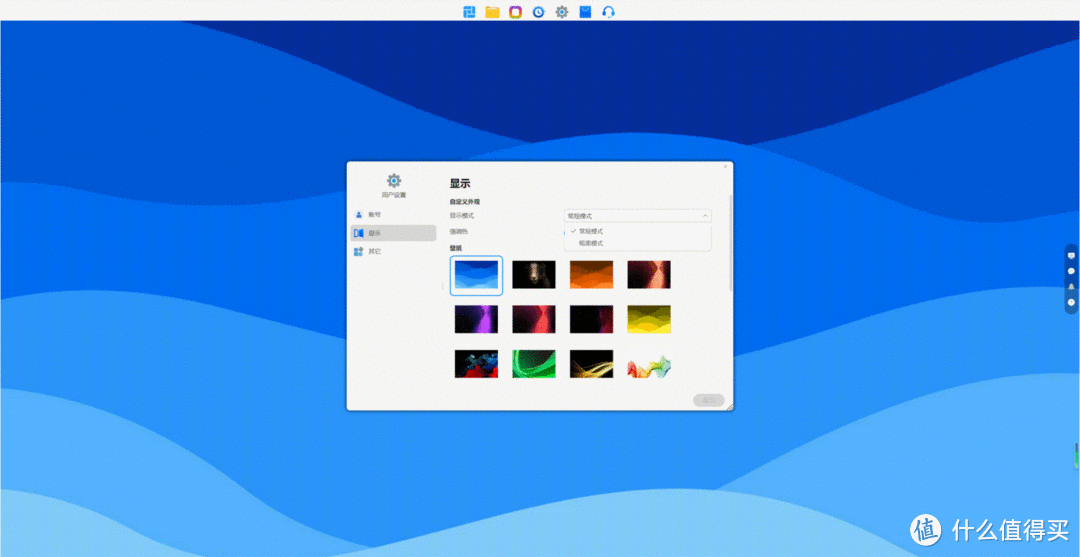
Task: Open the chat bubble icon in right sidebar
Action: click(1071, 271)
